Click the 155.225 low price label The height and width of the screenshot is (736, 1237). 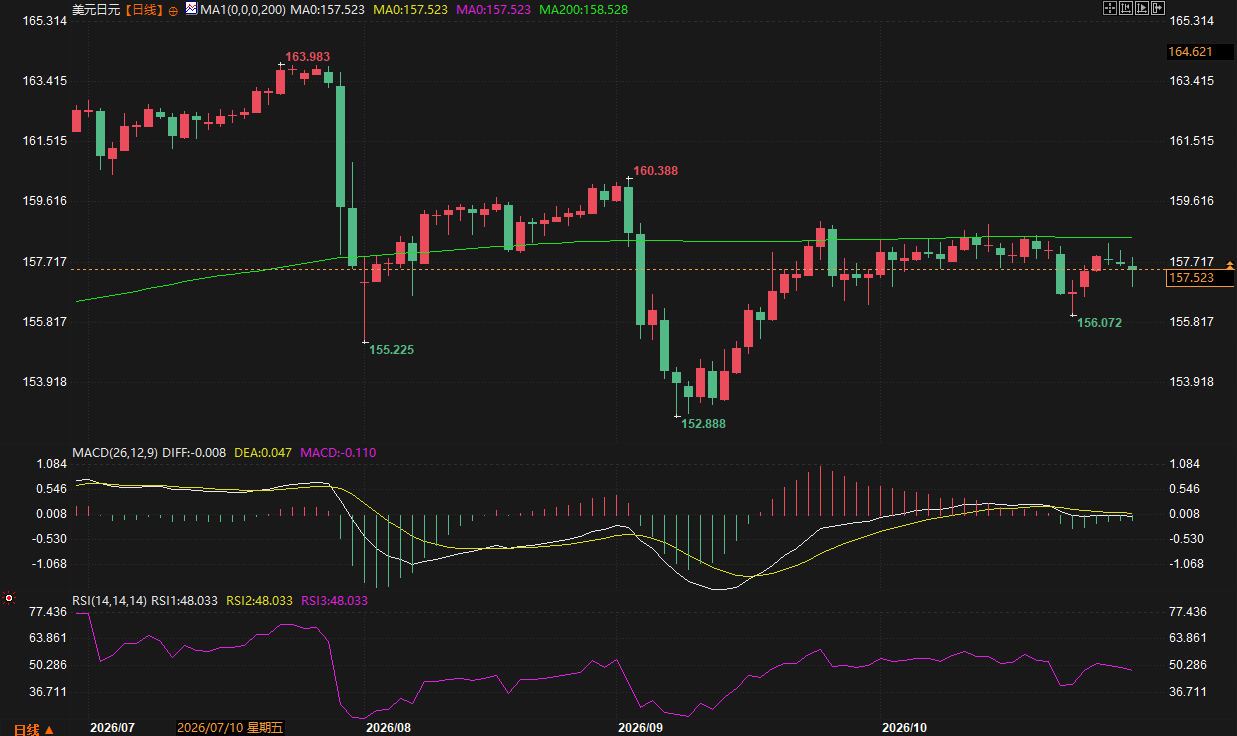click(391, 350)
